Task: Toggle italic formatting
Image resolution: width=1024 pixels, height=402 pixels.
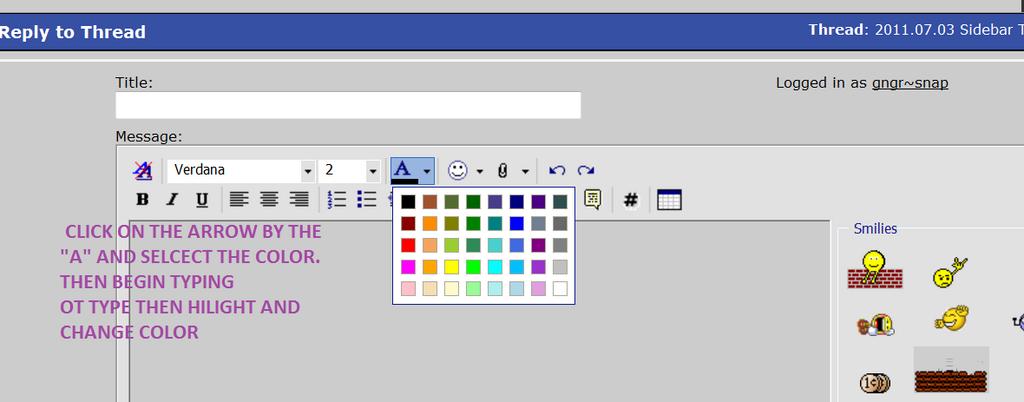Action: click(x=172, y=199)
